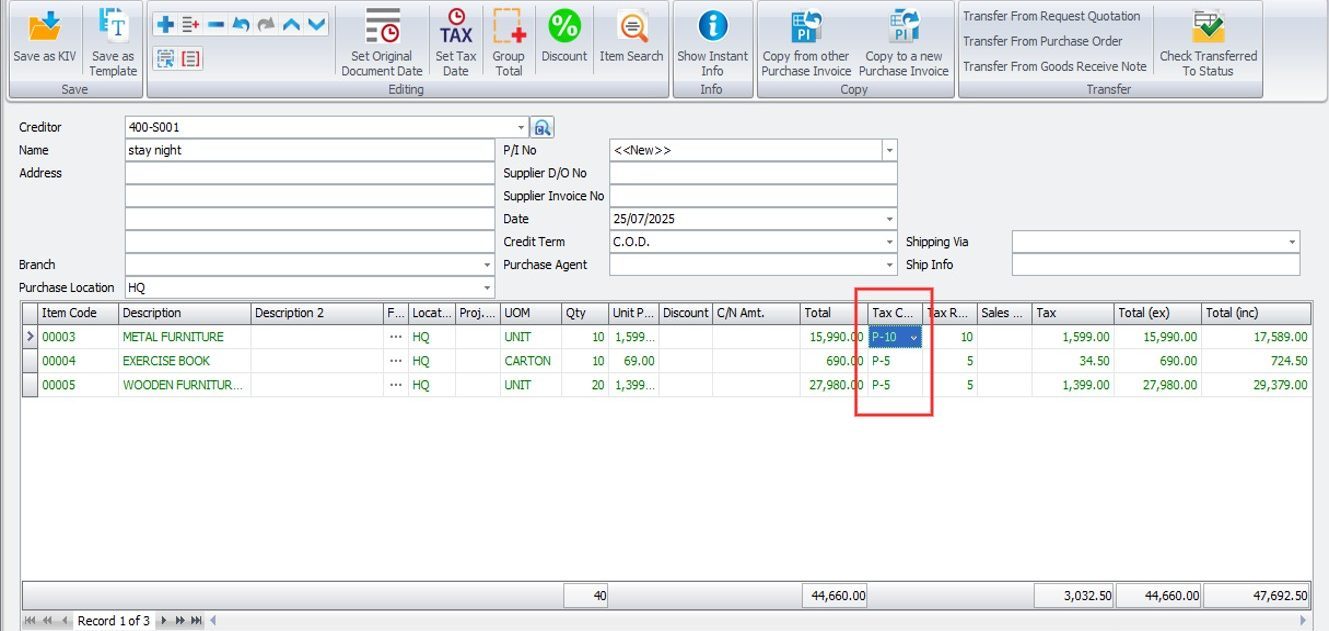Open the Credit Term dropdown

[890, 242]
